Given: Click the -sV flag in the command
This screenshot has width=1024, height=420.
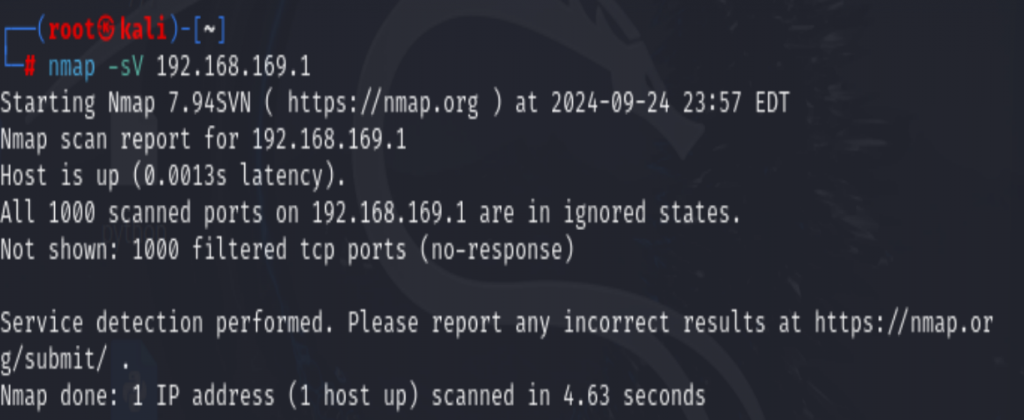Looking at the screenshot, I should pos(125,67).
